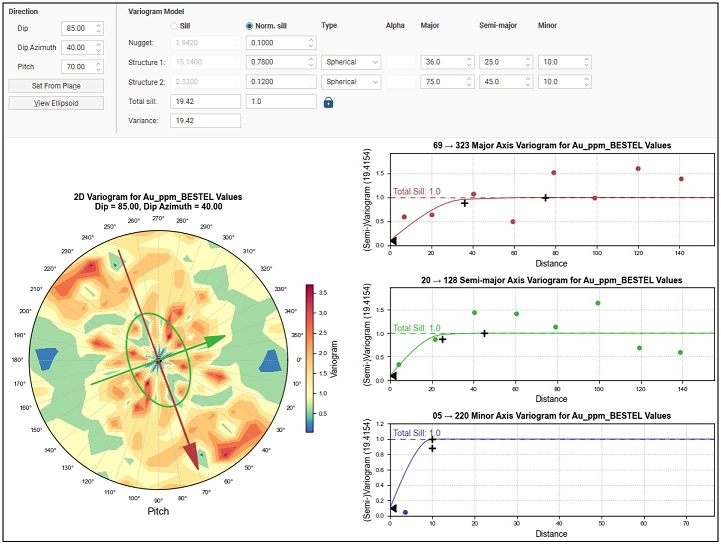Click the nugget handle on the major axis variogram
The height and width of the screenshot is (544, 721).
[x=393, y=241]
